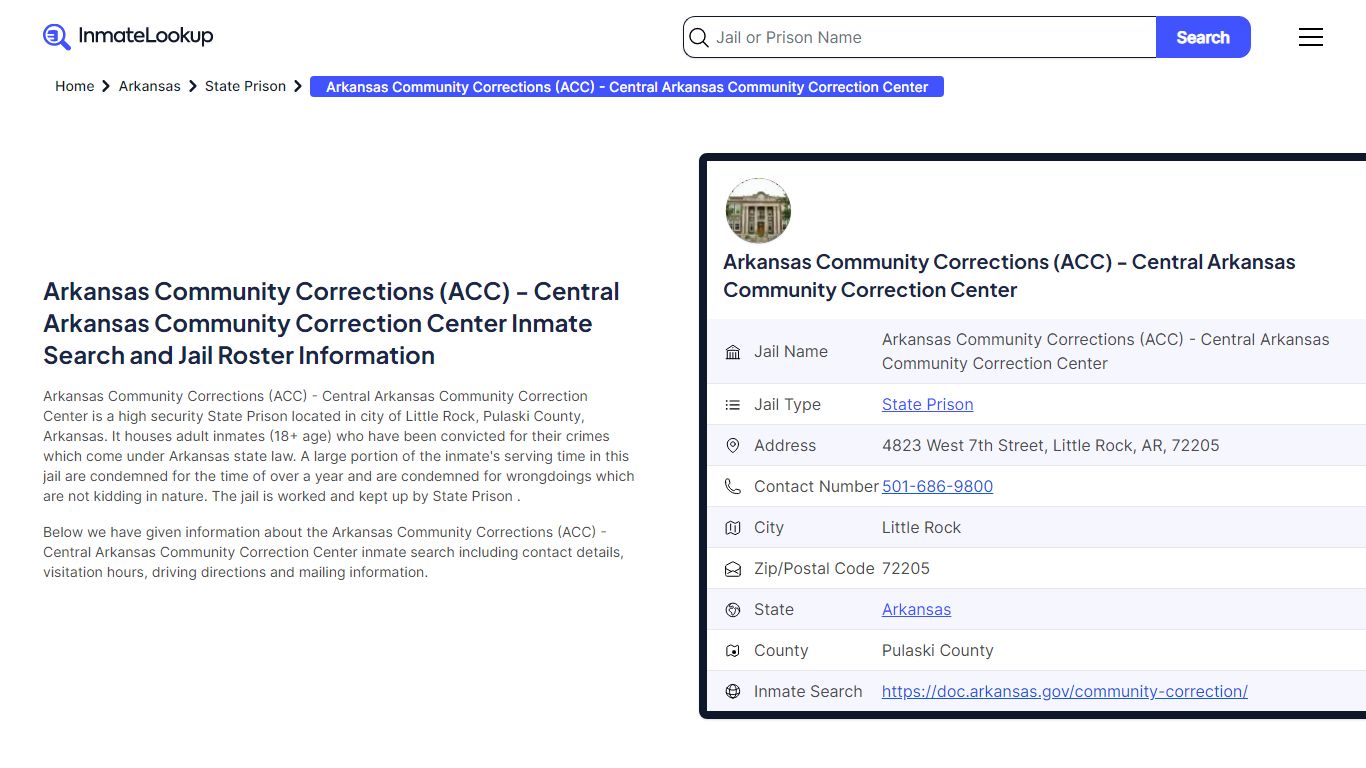Open State Prison breadcrumb link
The image size is (1366, 768).
click(x=245, y=87)
